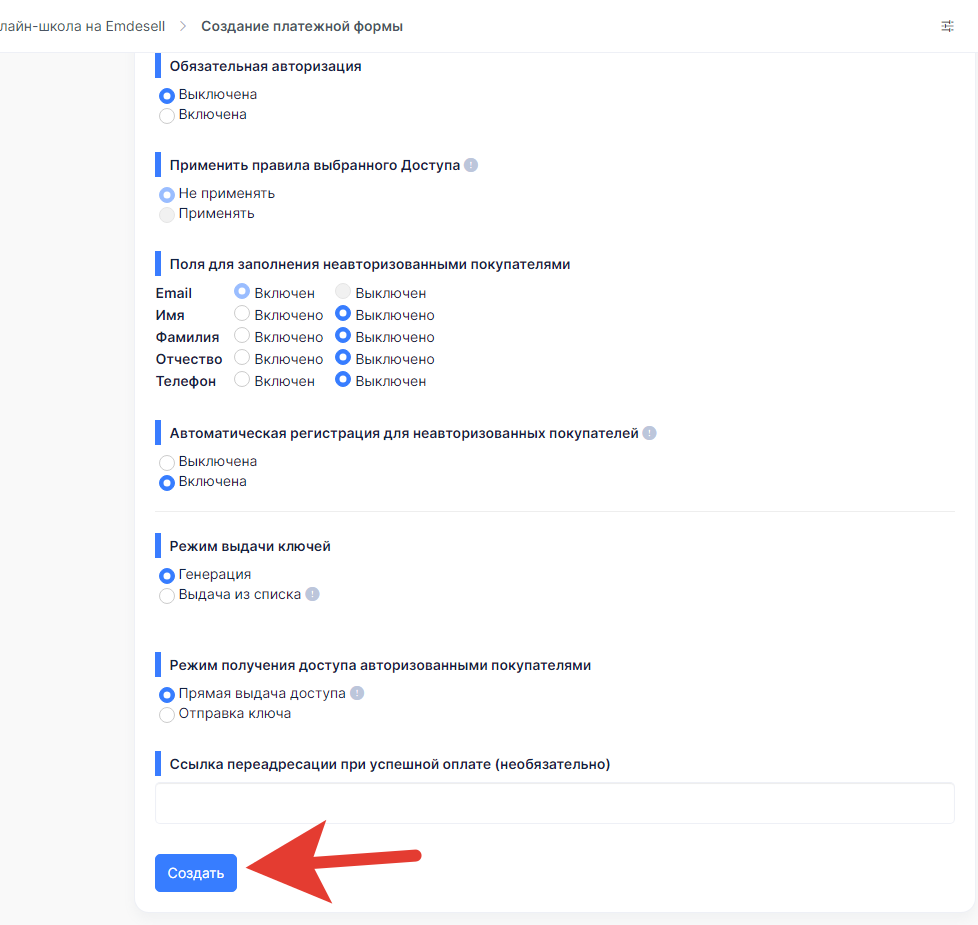The height and width of the screenshot is (925, 978).
Task: Click the Создать button
Action: click(x=196, y=873)
